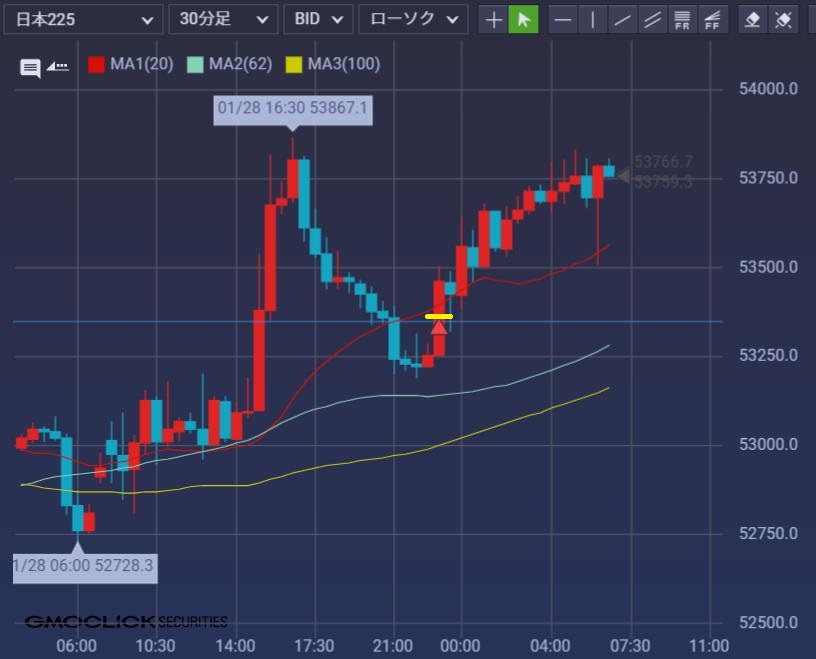This screenshot has width=816, height=659.
Task: Open the ローソク chart type dropdown
Action: coord(413,19)
